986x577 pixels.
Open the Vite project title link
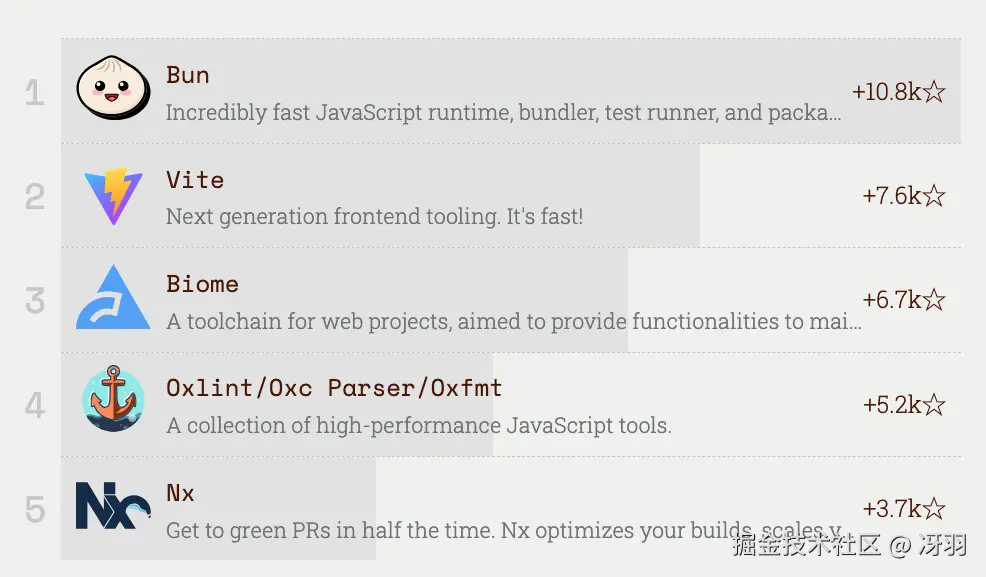coord(195,180)
